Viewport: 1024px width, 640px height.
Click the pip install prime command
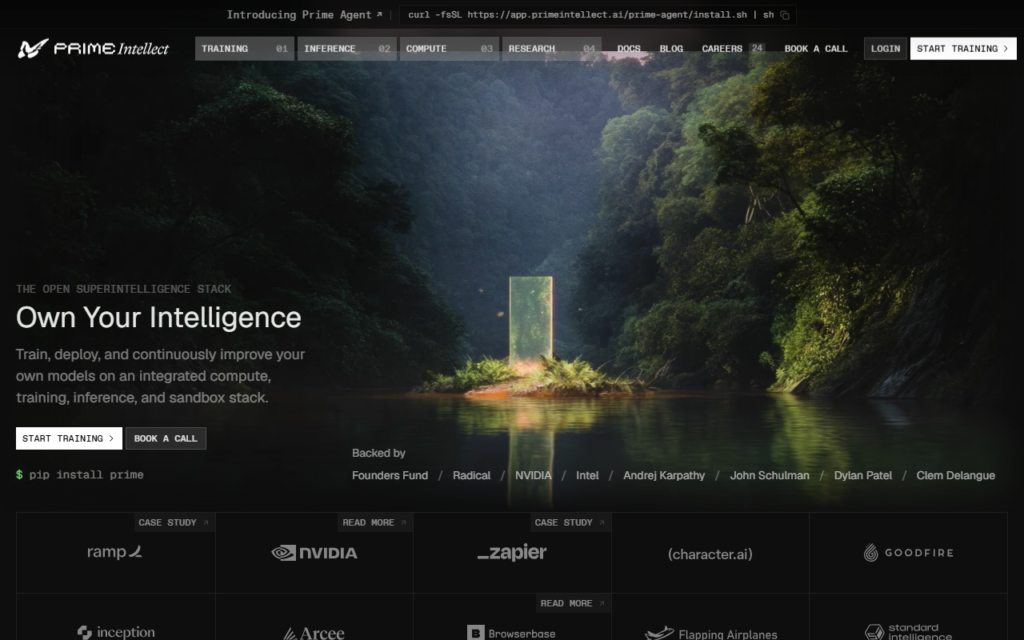[80, 475]
